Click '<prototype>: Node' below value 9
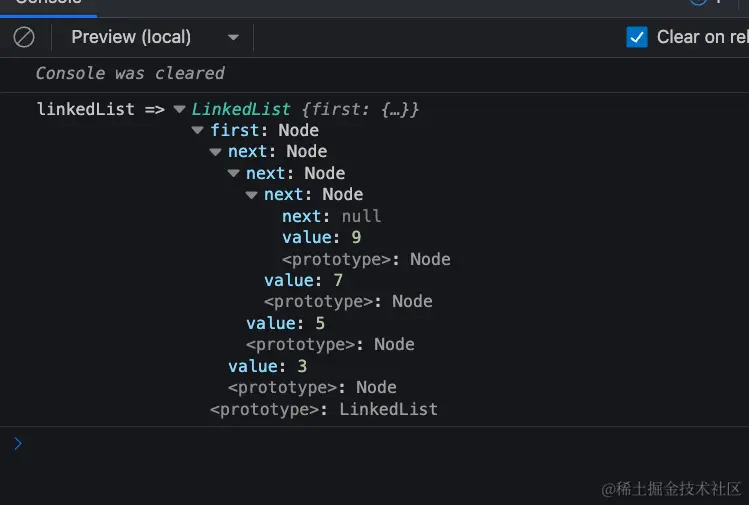Screen dimensions: 749x505 click(x=366, y=259)
